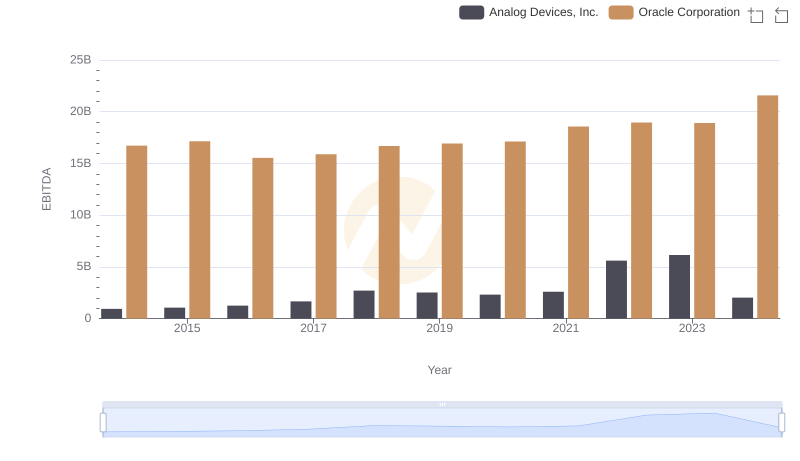
Task: Click the 10B y-axis label
Action: click(x=81, y=215)
